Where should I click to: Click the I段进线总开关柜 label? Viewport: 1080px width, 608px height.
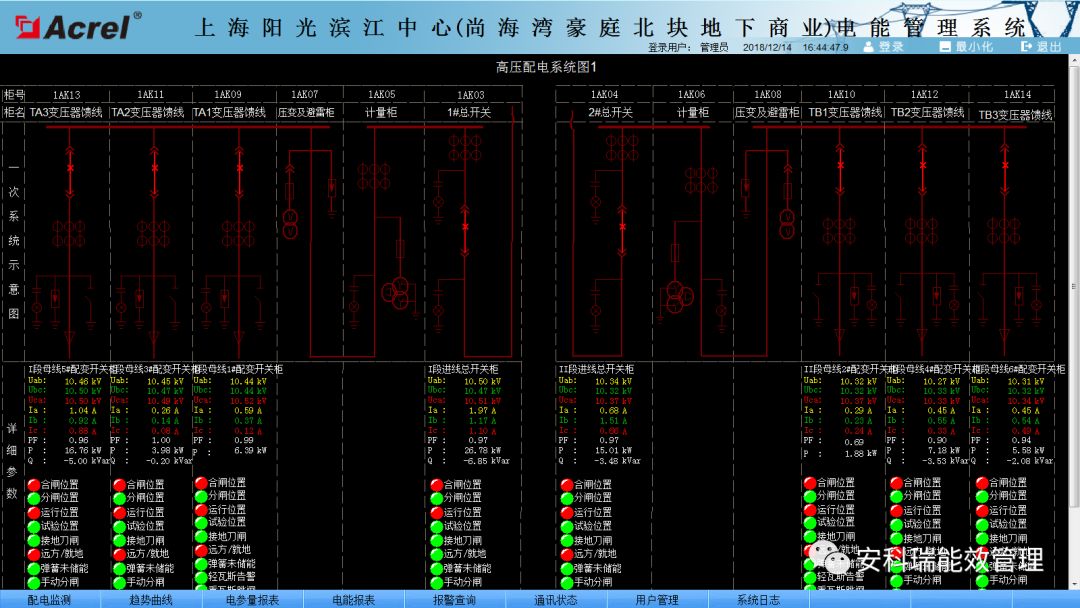point(463,369)
